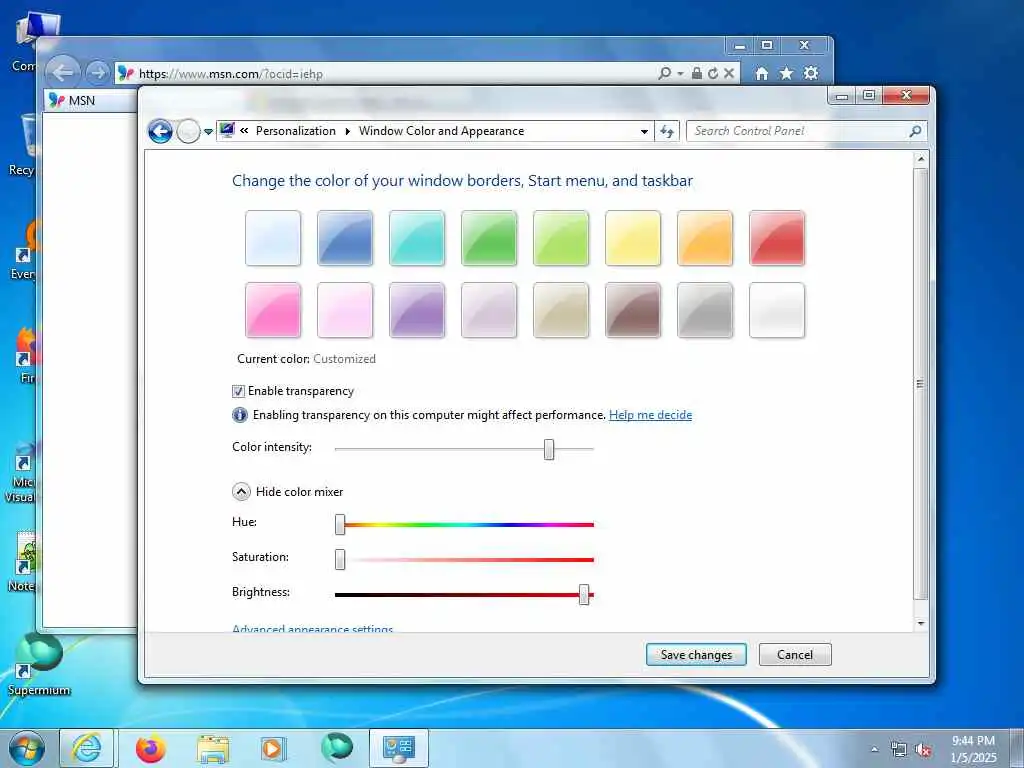Click the Cancel button
The height and width of the screenshot is (768, 1024).
(795, 654)
